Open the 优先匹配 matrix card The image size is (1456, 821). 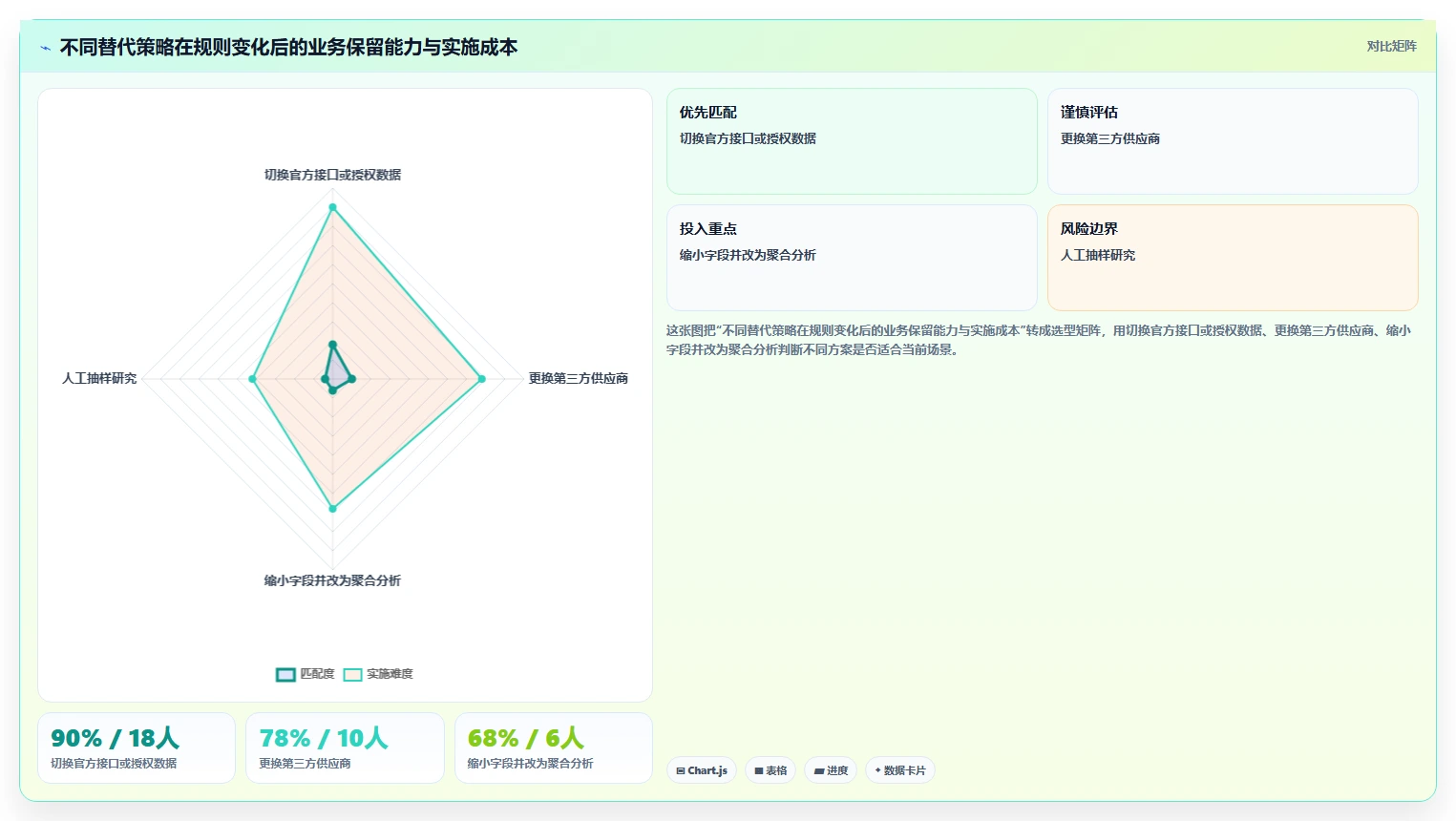[852, 141]
